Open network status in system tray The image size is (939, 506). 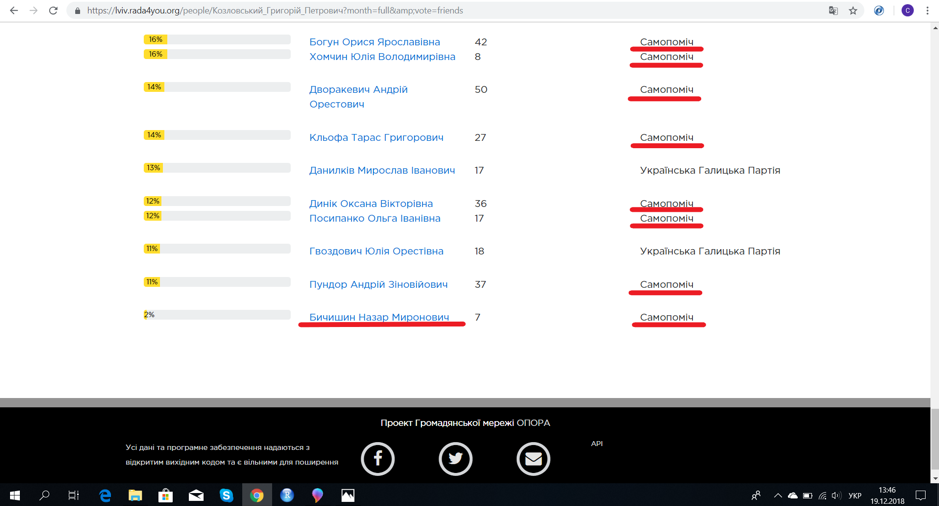[x=822, y=496]
